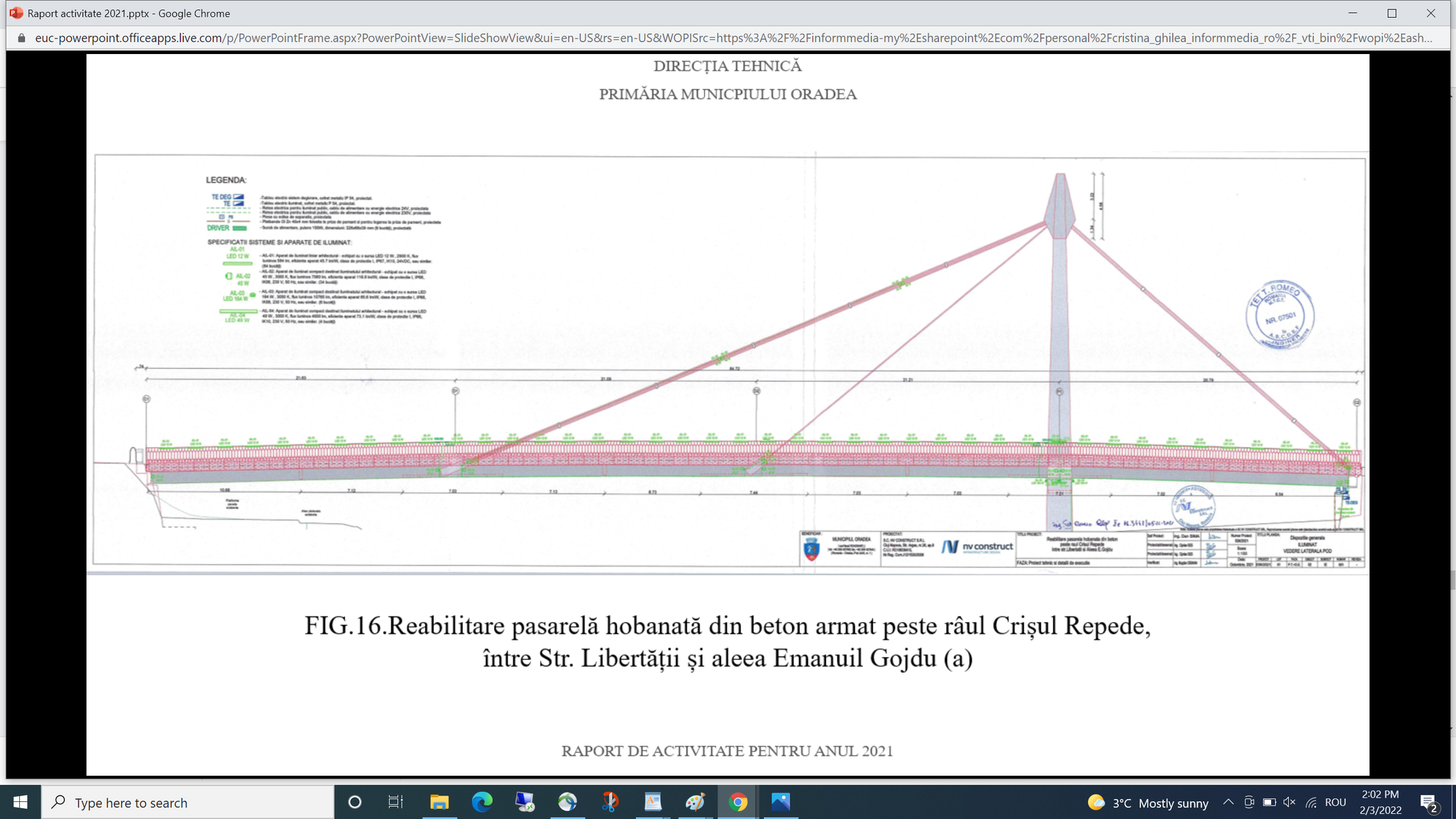This screenshot has height=819, width=1456.
Task: Open the Photos app in taskbar
Action: (781, 803)
